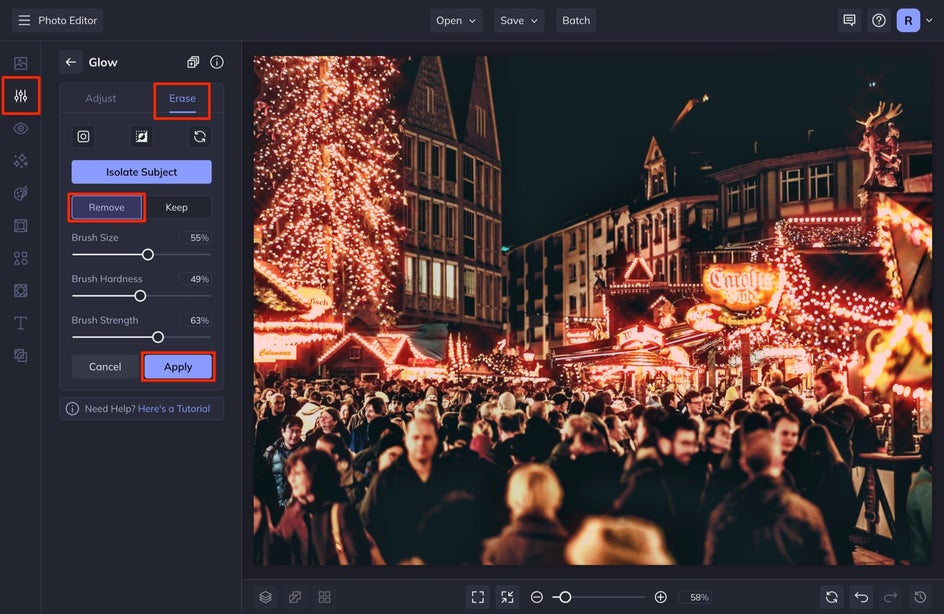This screenshot has height=614, width=944.
Task: Open the Layers panel icon at bottom
Action: click(x=266, y=597)
